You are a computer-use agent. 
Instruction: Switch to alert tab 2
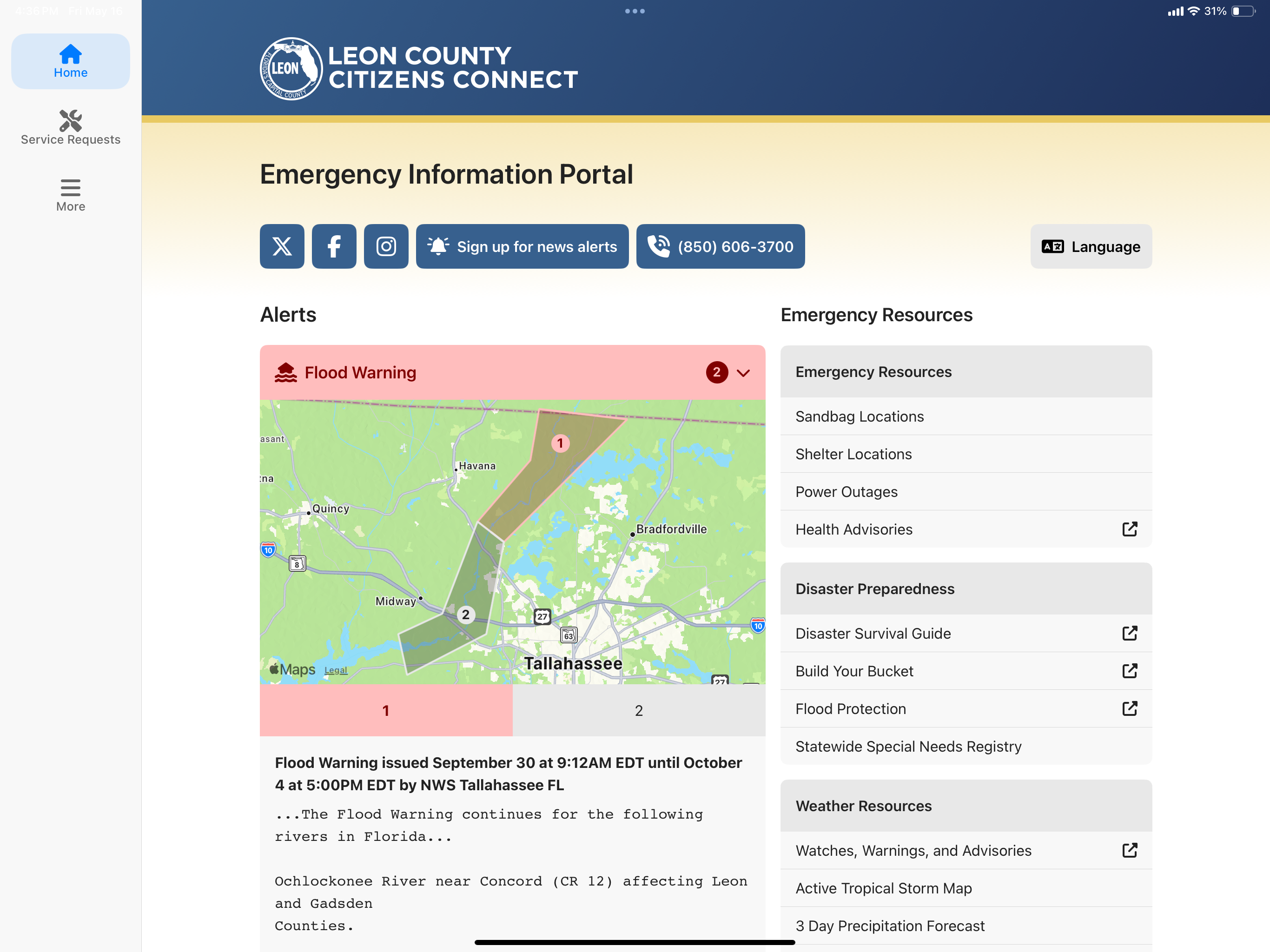click(x=639, y=710)
